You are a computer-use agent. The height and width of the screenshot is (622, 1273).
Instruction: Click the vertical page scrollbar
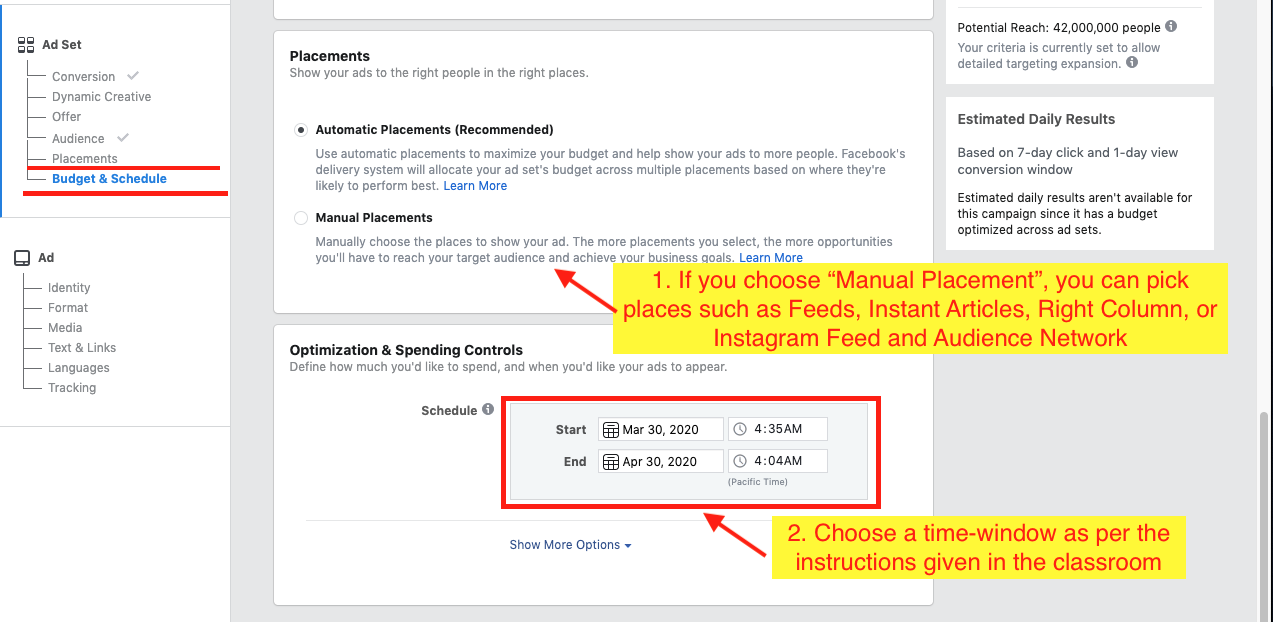point(1265,500)
